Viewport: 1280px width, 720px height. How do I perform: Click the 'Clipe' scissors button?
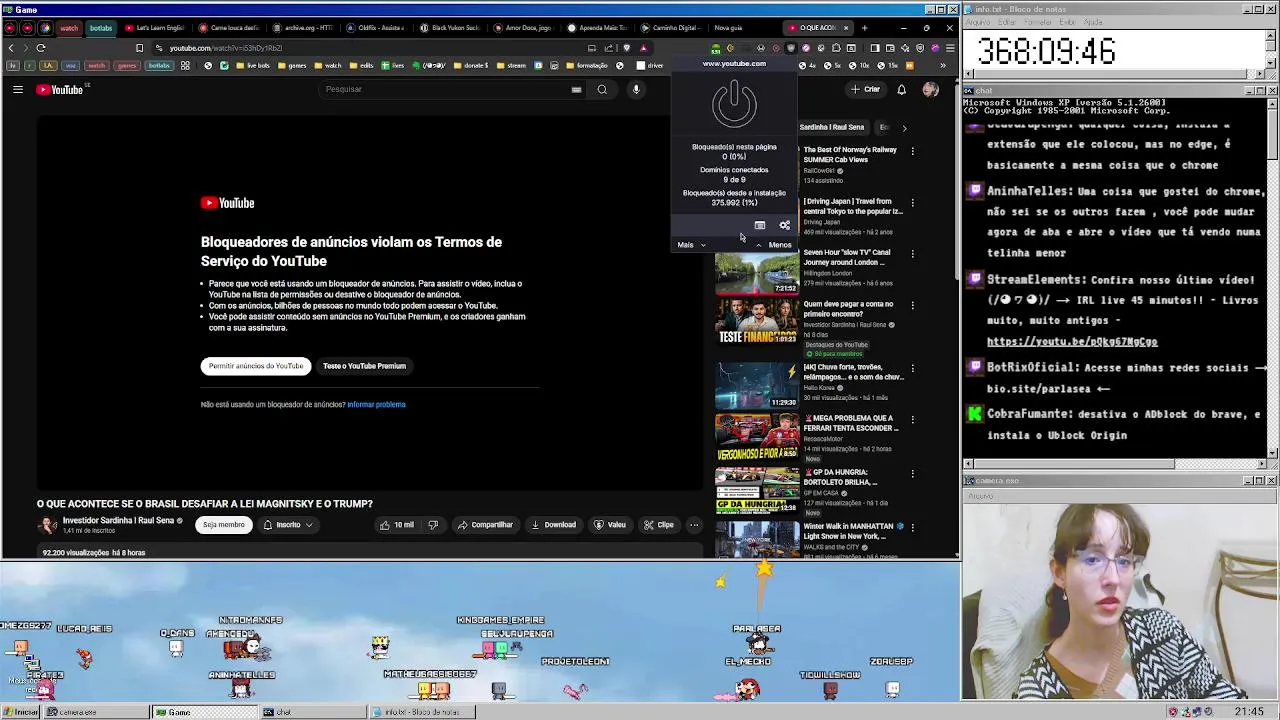(x=659, y=525)
